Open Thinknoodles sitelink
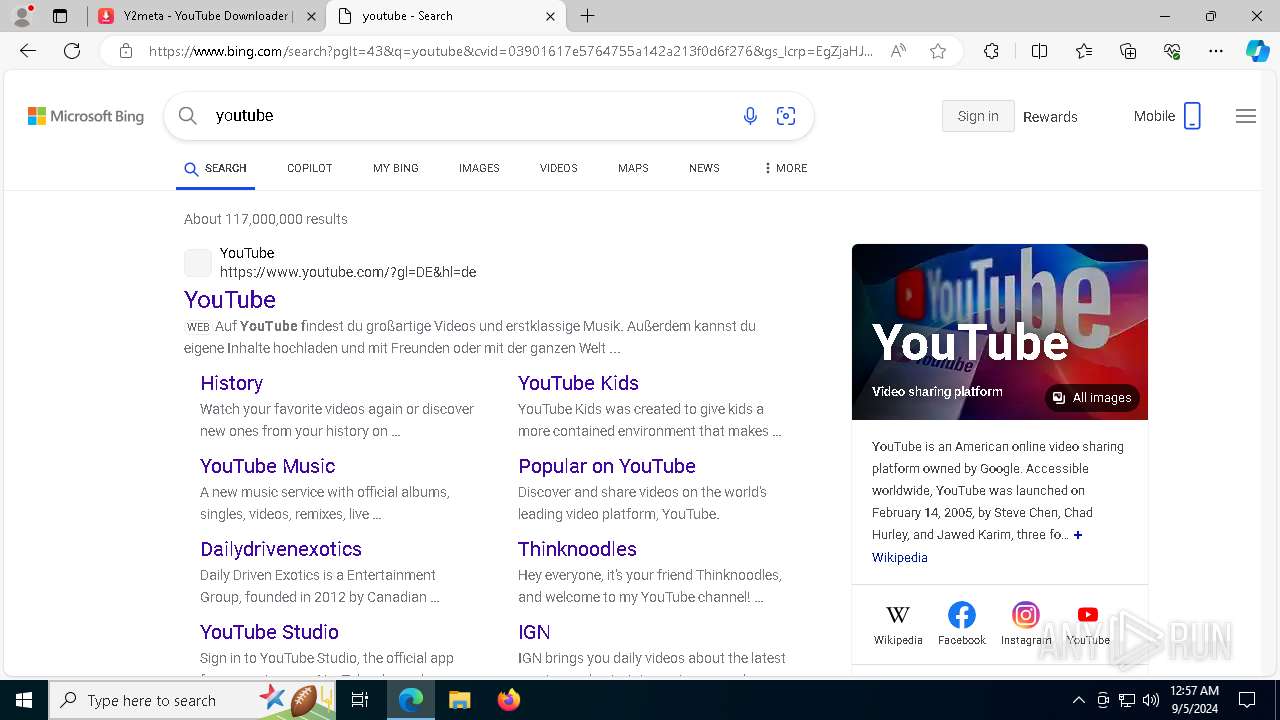Screen dimensions: 1280x720 [577, 549]
